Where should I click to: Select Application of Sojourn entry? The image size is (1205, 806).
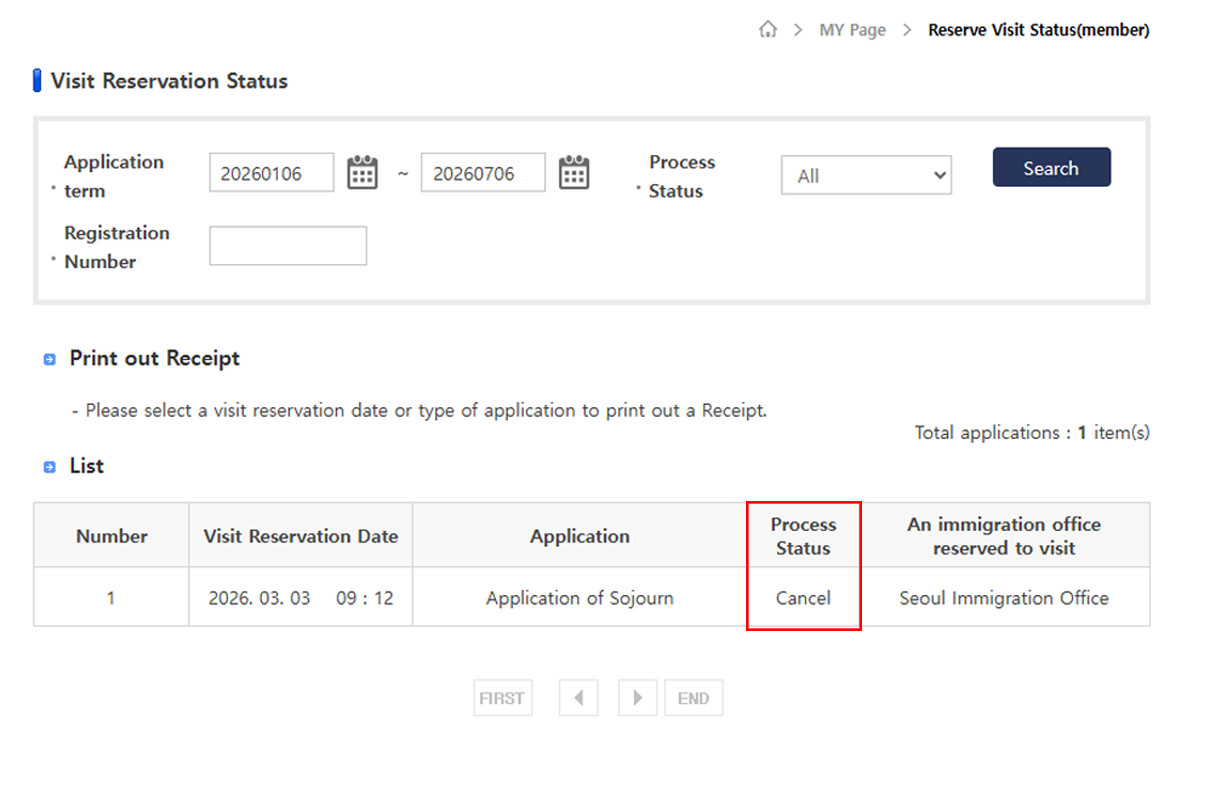(x=579, y=598)
